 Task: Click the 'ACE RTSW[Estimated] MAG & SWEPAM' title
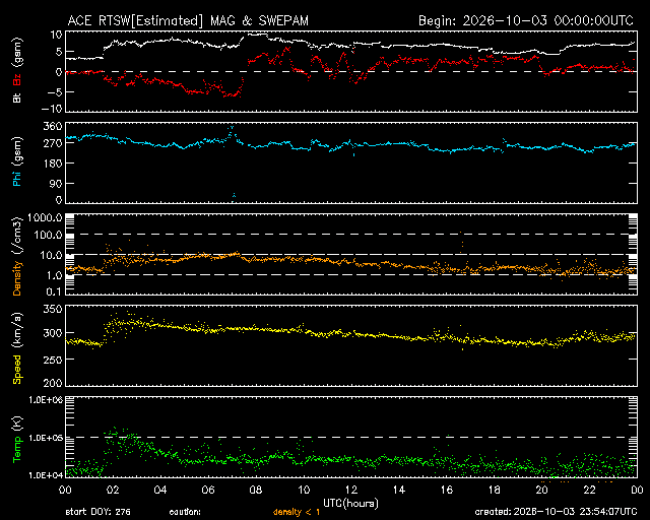point(188,21)
